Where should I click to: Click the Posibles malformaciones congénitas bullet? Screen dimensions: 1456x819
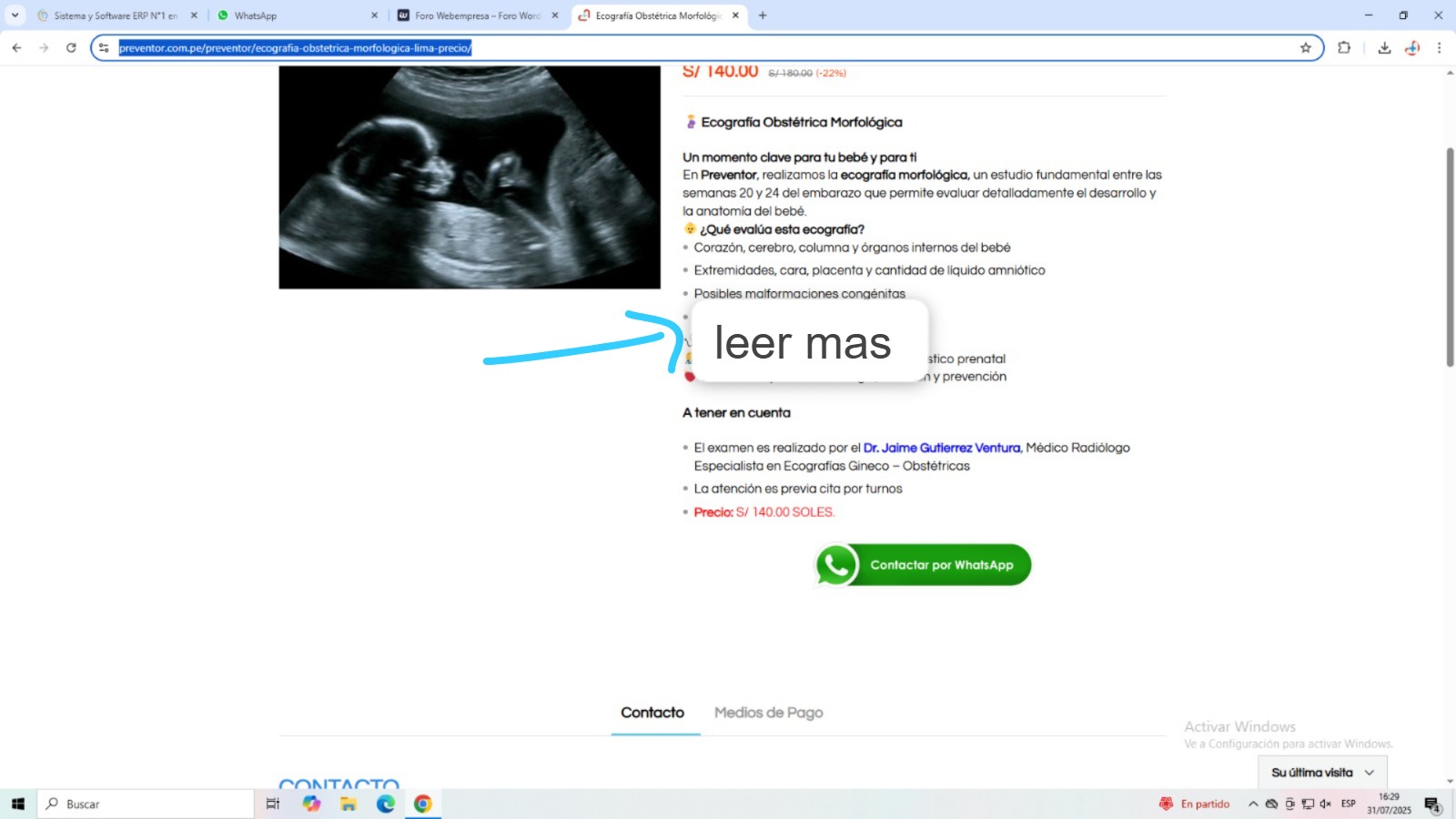pos(799,293)
